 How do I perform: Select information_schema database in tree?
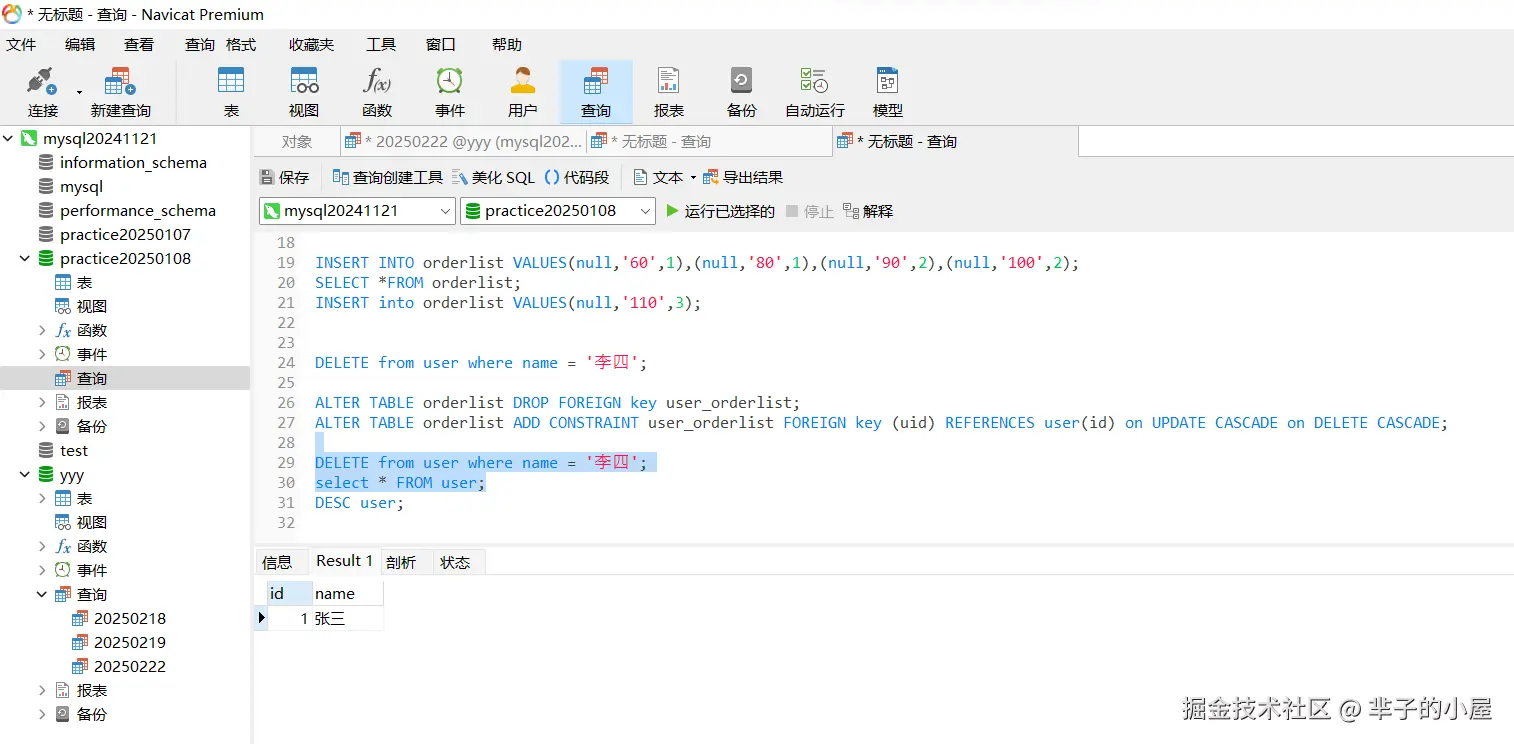click(133, 163)
